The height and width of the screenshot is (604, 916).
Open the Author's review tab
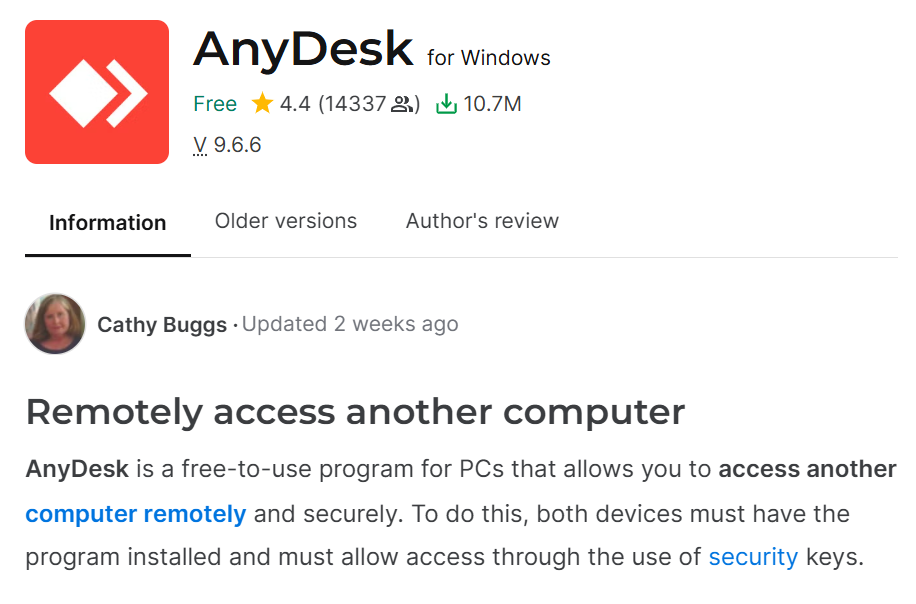click(482, 221)
